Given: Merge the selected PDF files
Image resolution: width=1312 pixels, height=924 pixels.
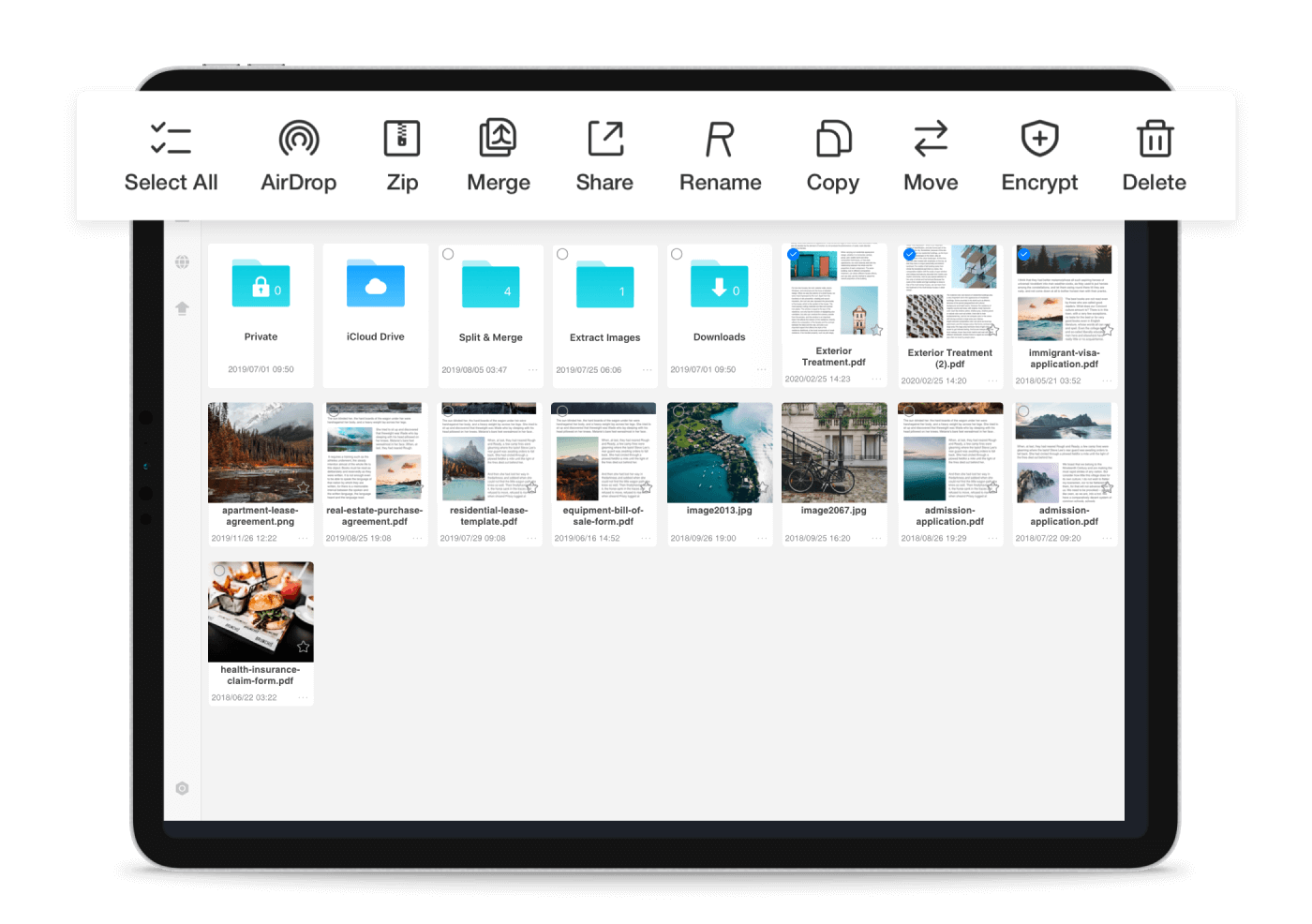Looking at the screenshot, I should (498, 140).
